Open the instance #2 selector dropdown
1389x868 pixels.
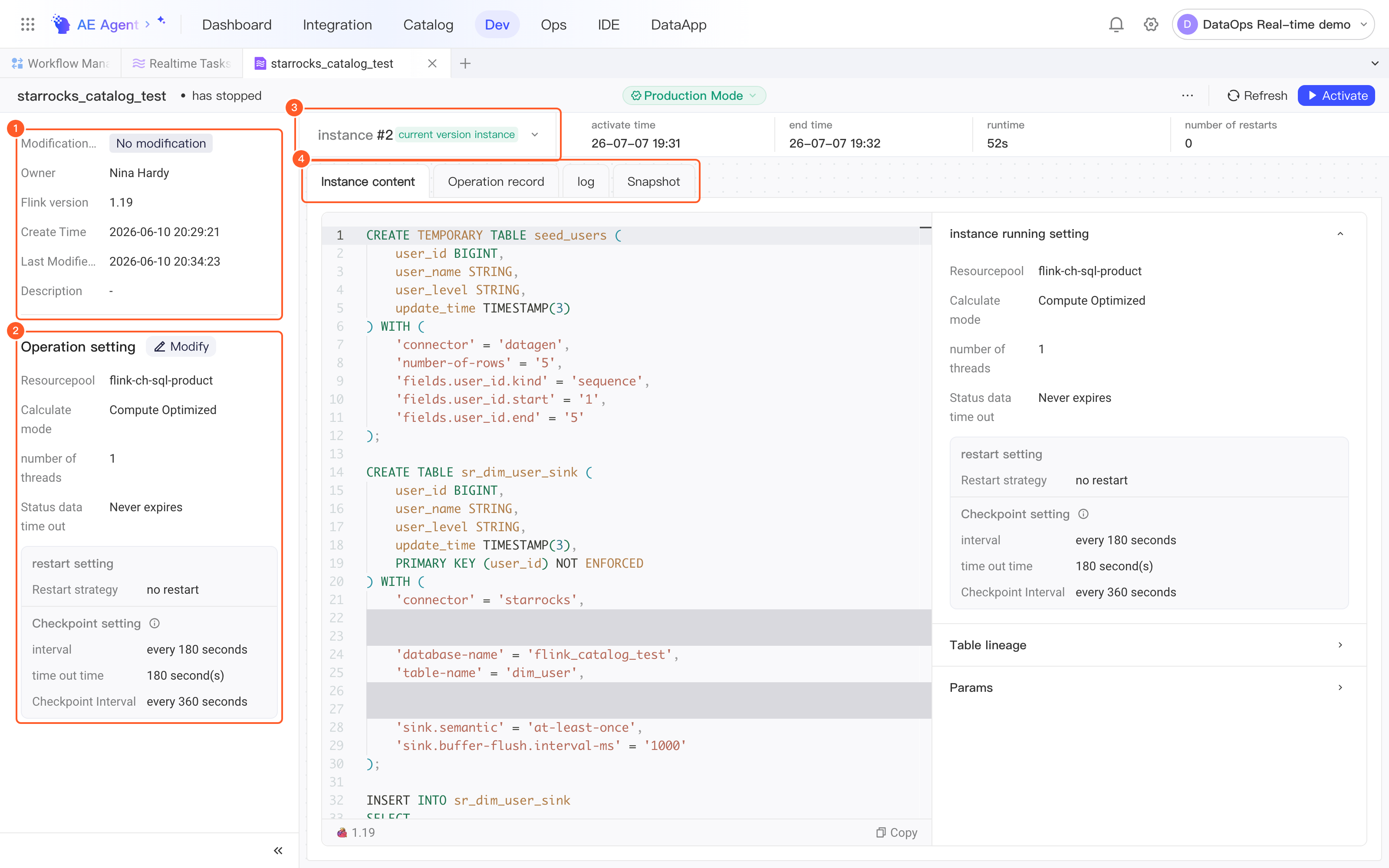point(428,135)
